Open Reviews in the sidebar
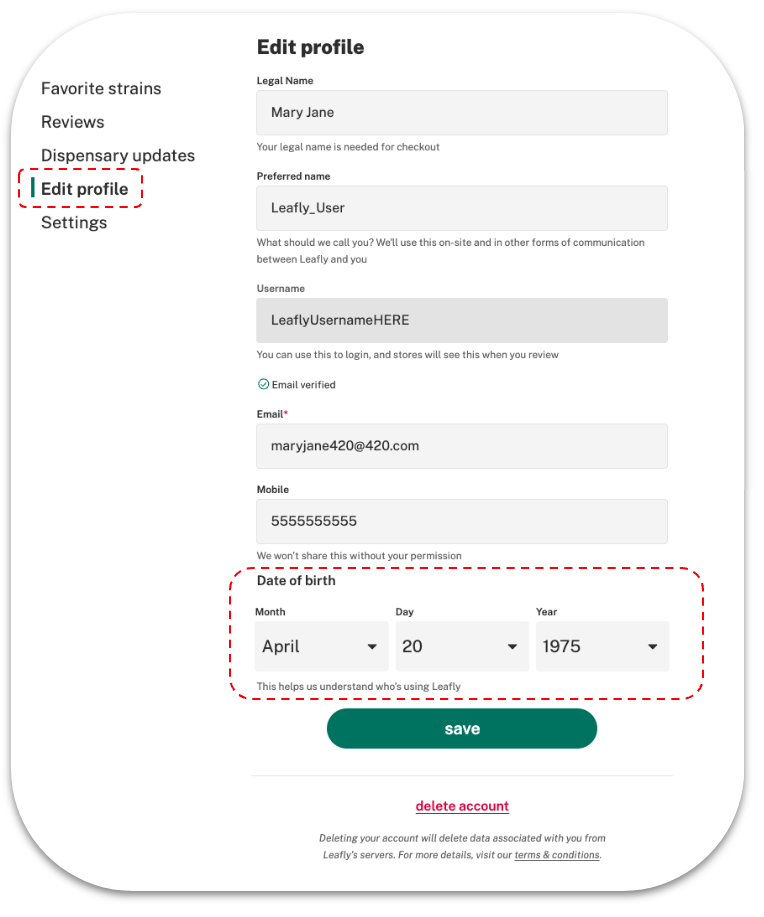This screenshot has width=764, height=917. pos(73,122)
